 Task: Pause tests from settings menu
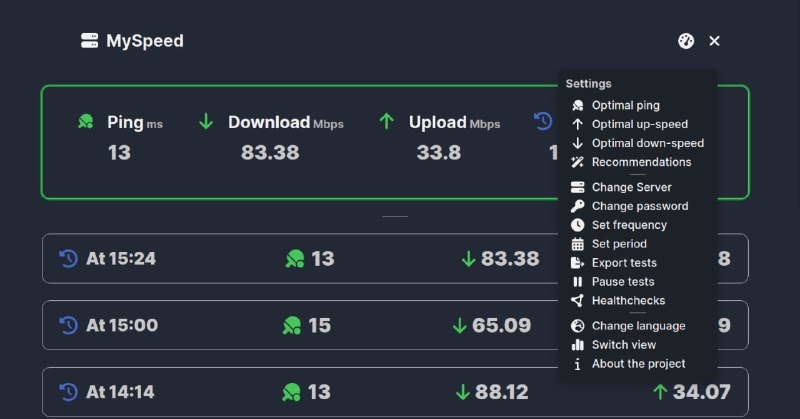622,282
